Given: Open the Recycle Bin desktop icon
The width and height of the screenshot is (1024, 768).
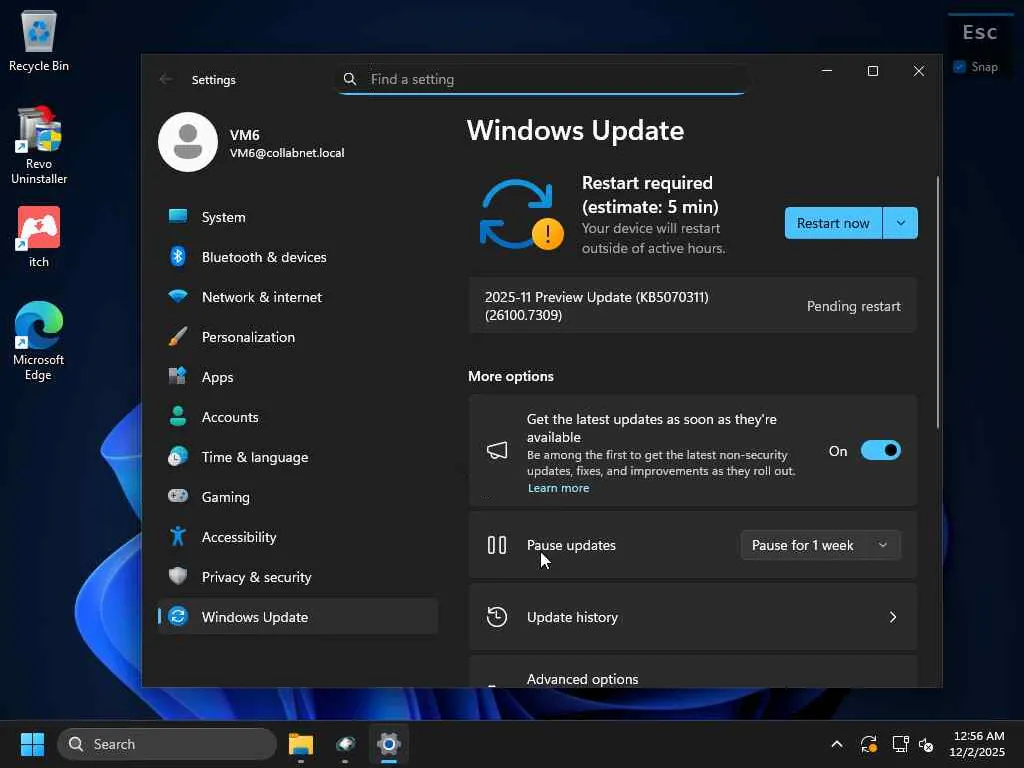Looking at the screenshot, I should 39,40.
